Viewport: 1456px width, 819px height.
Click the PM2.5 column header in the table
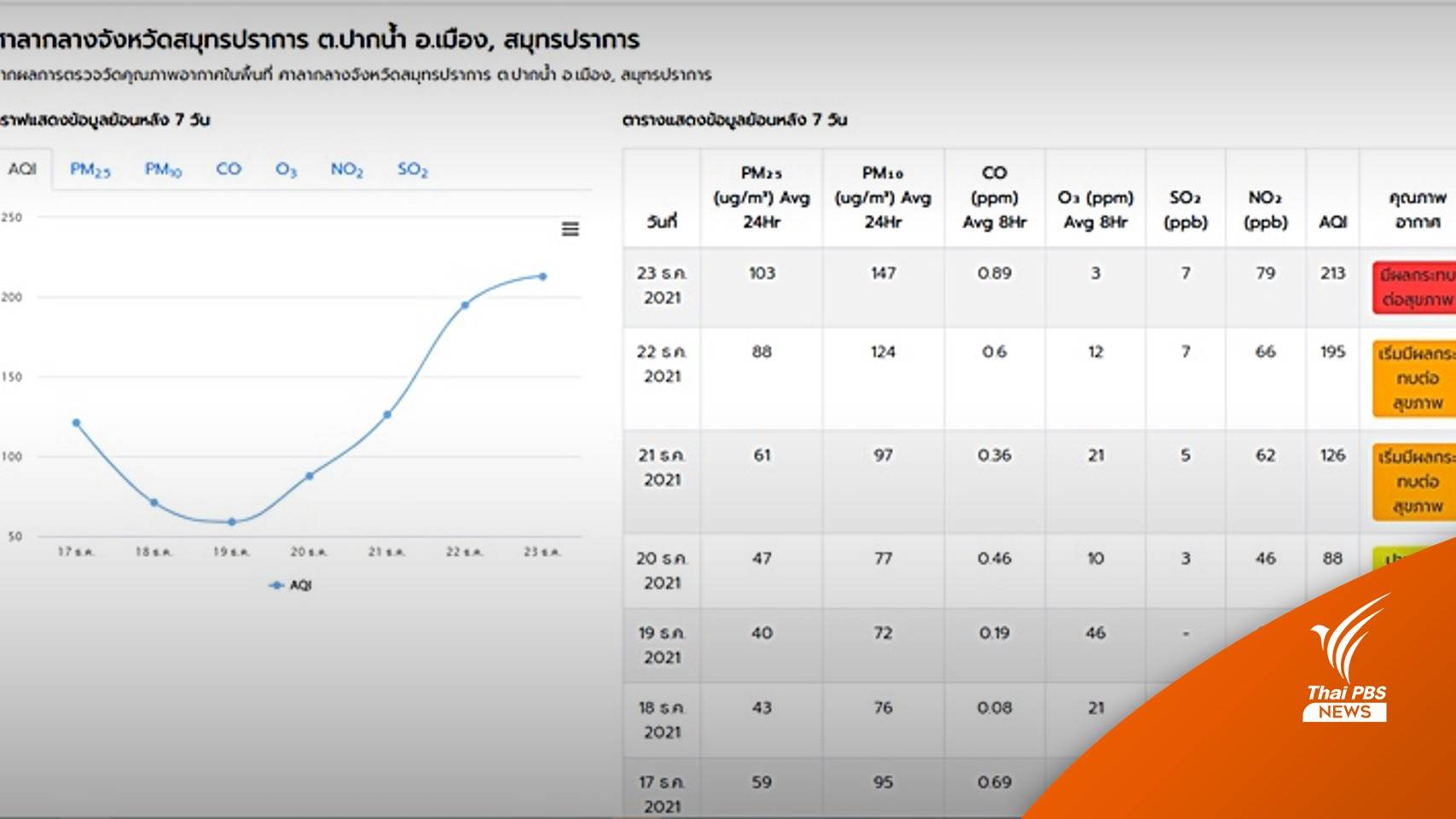(761, 198)
